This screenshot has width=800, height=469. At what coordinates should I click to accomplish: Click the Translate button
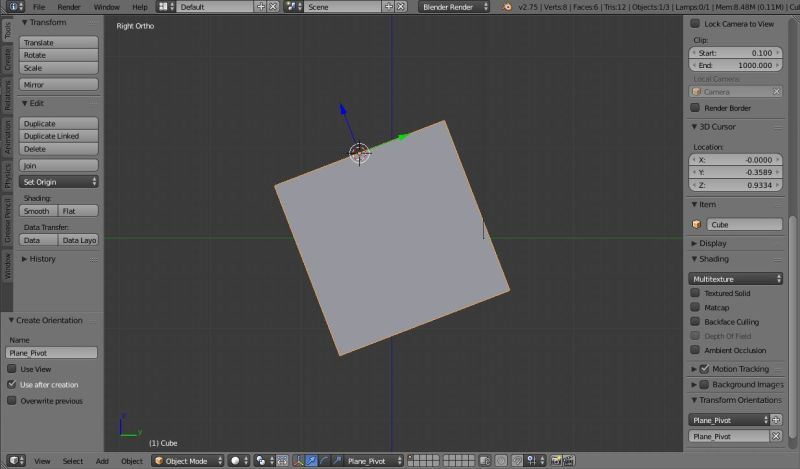pos(59,42)
